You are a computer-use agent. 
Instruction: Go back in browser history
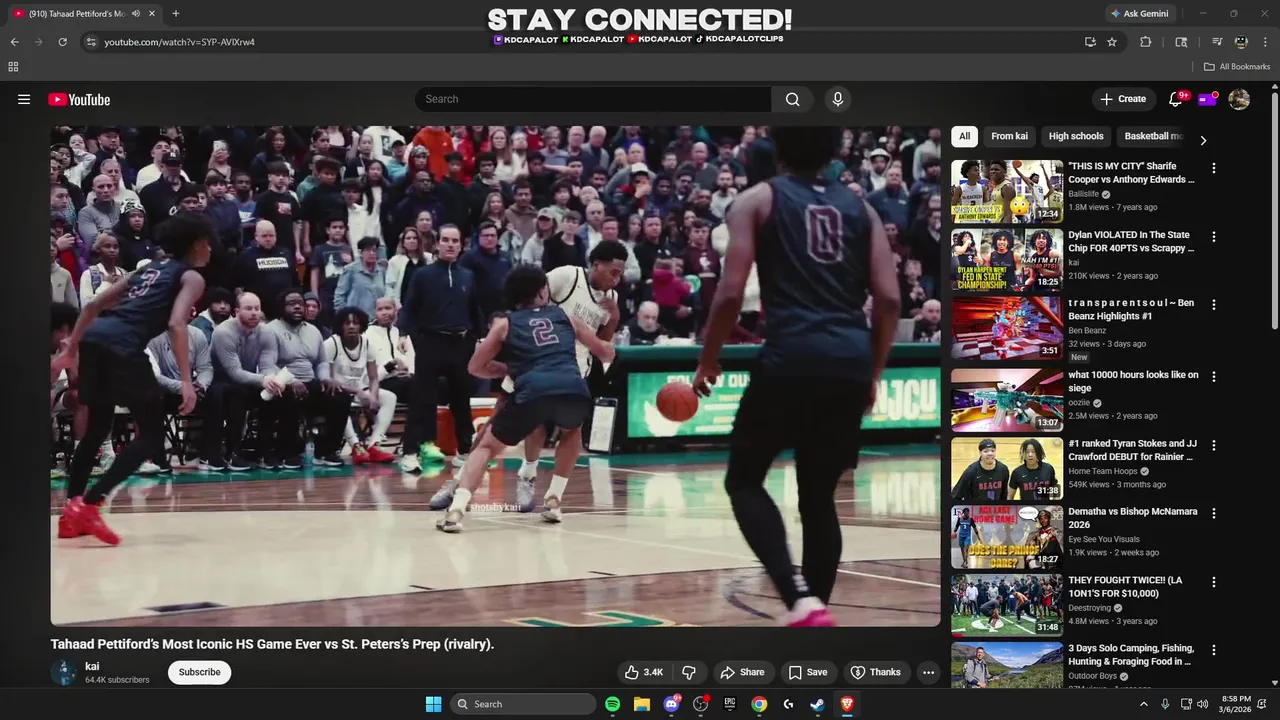pos(14,42)
